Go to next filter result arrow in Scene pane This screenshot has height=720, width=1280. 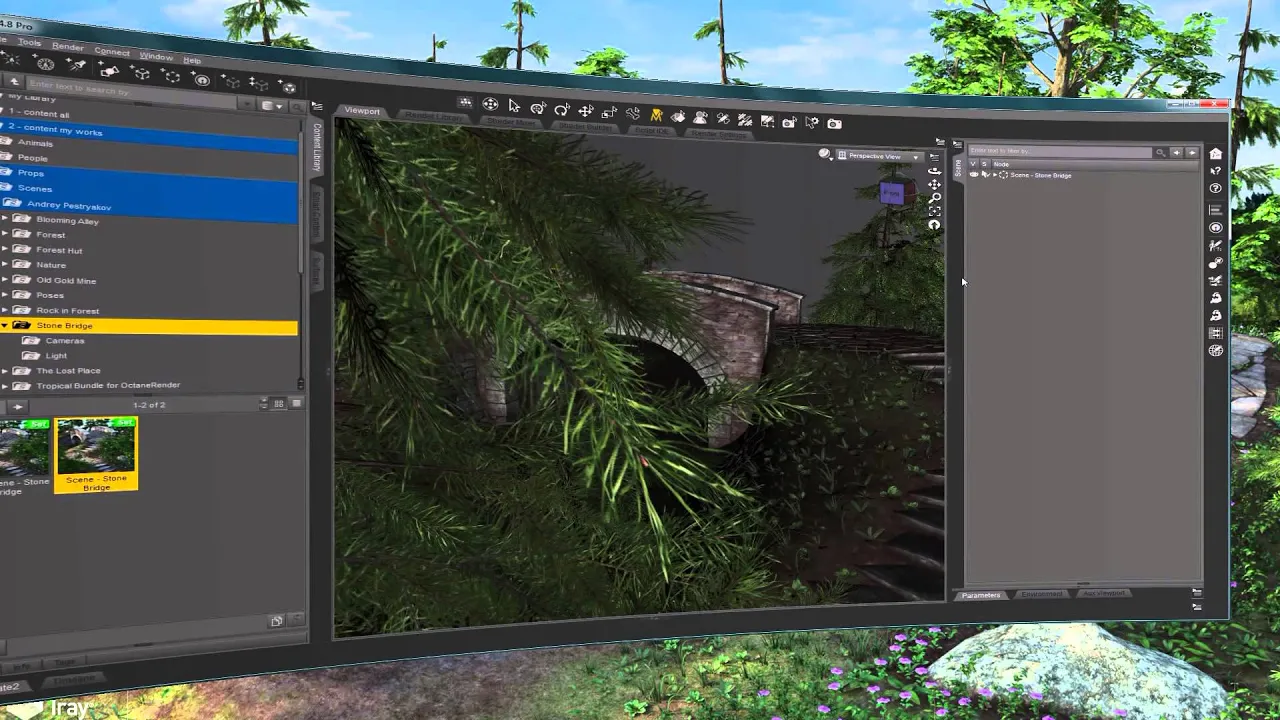point(1192,153)
